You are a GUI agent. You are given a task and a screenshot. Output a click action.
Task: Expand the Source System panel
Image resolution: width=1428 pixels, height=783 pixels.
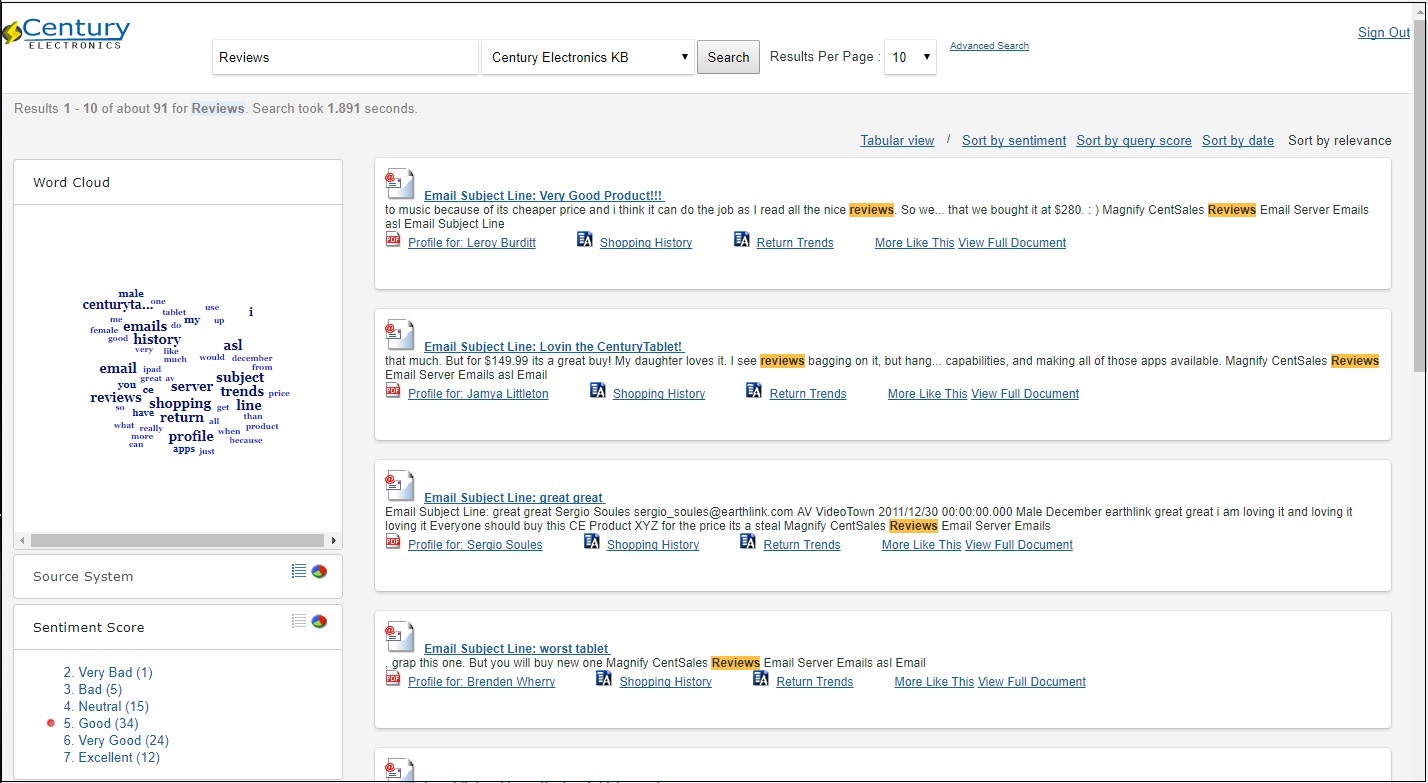(83, 577)
